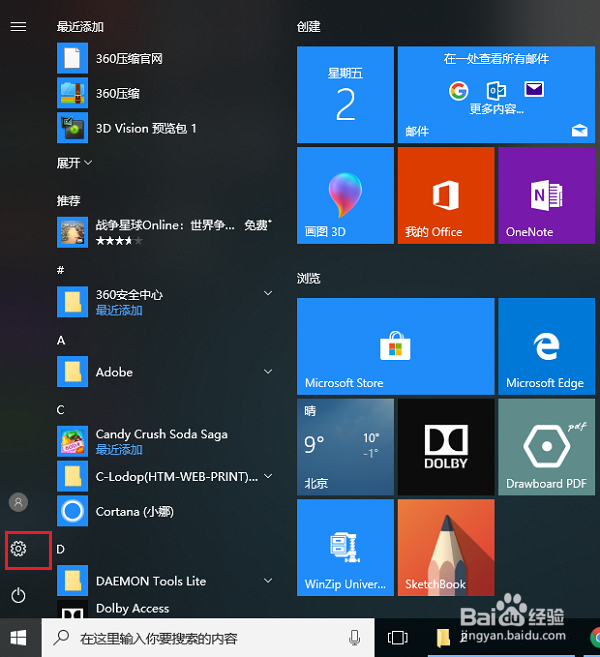This screenshot has height=657, width=600.
Task: Open the Dolby tile
Action: coord(446,447)
